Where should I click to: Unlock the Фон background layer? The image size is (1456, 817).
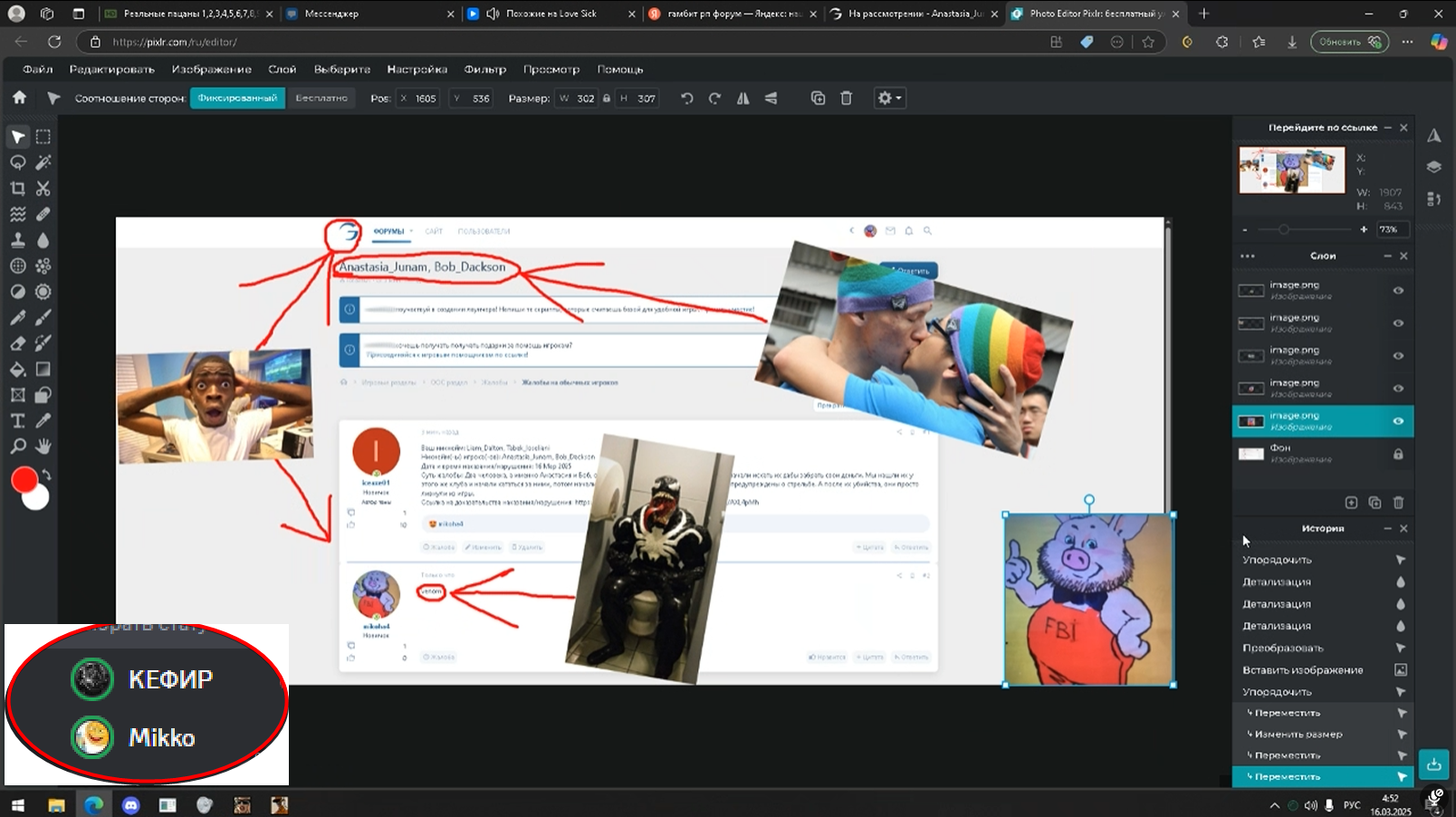coord(1398,454)
